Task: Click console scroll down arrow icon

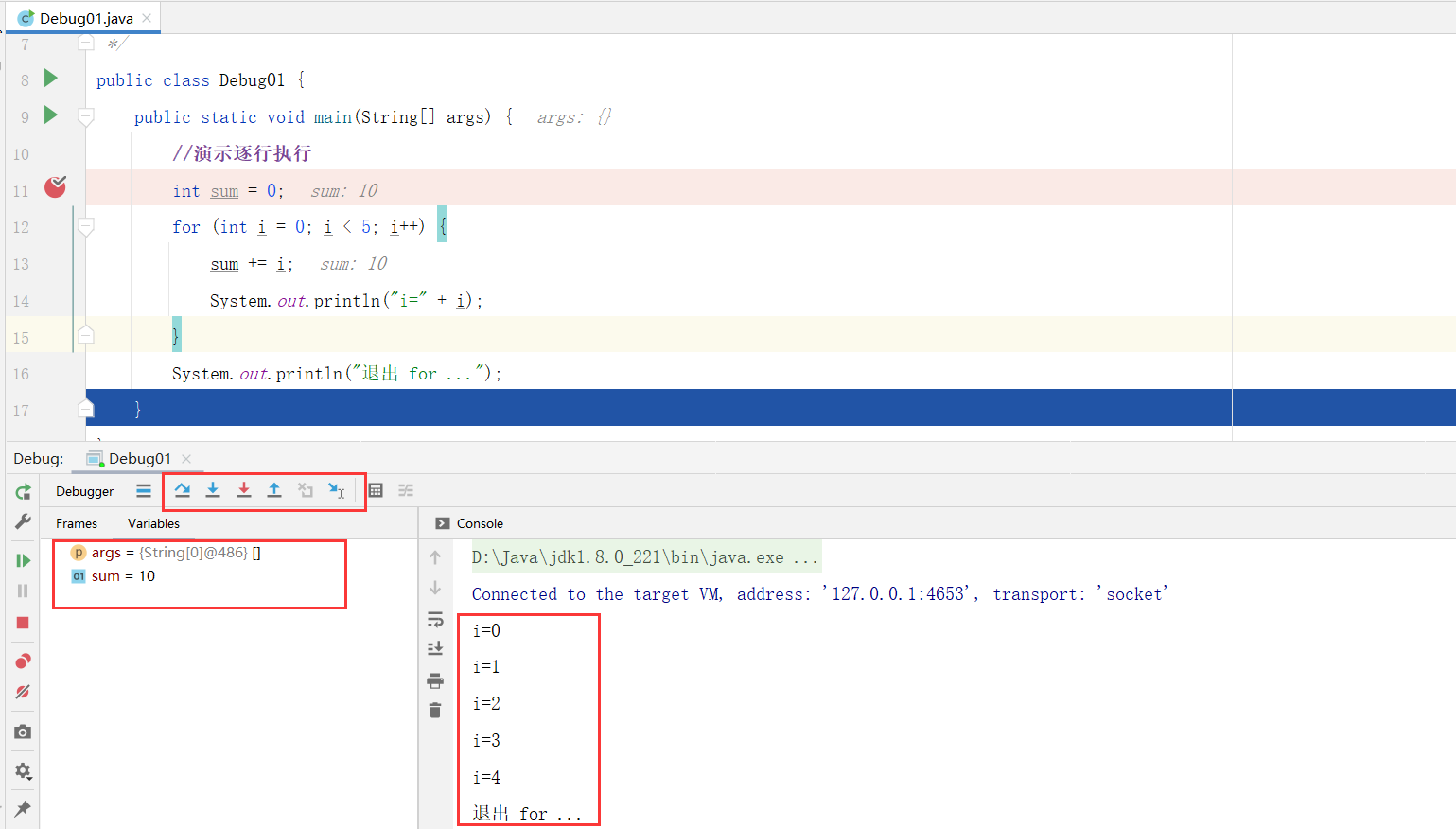Action: (435, 588)
